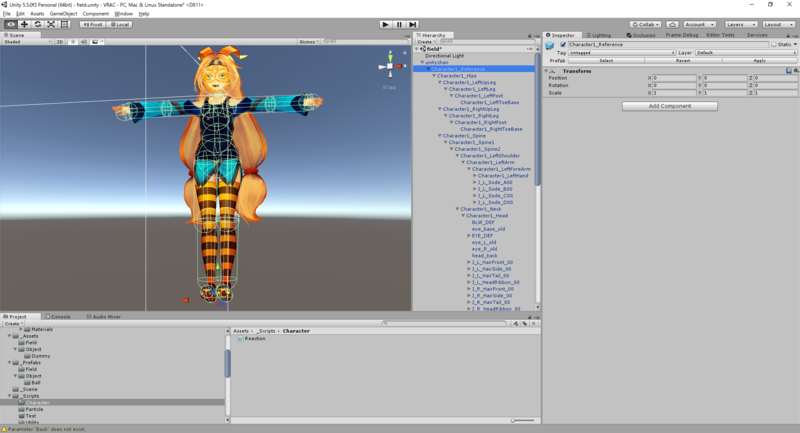Viewport: 800px width, 433px height.
Task: Open scene effects image dropdown
Action: point(97,41)
